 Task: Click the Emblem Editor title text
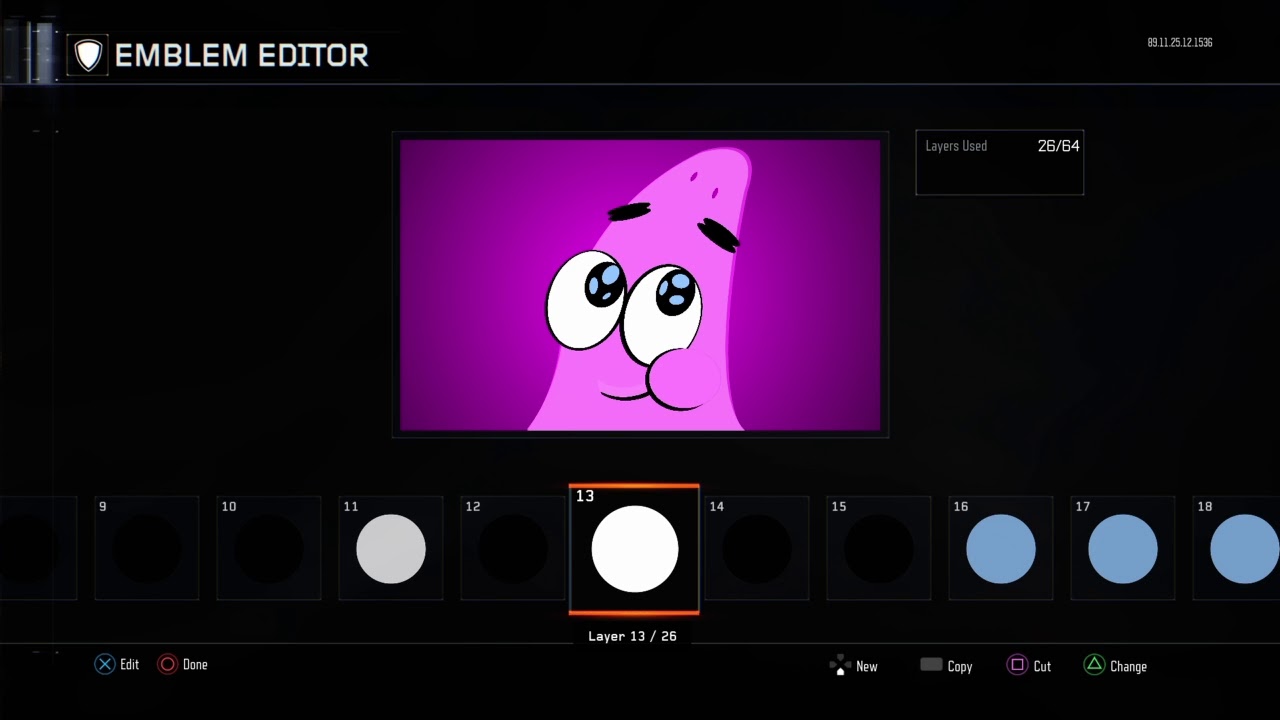242,55
